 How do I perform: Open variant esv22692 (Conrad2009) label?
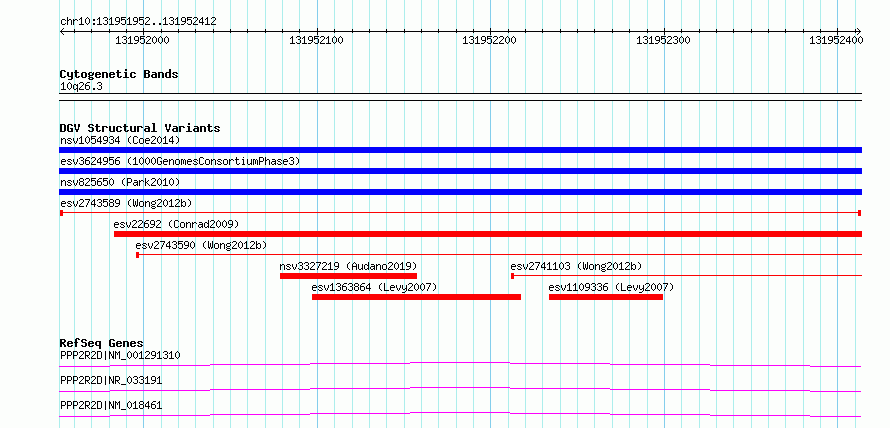tap(176, 224)
